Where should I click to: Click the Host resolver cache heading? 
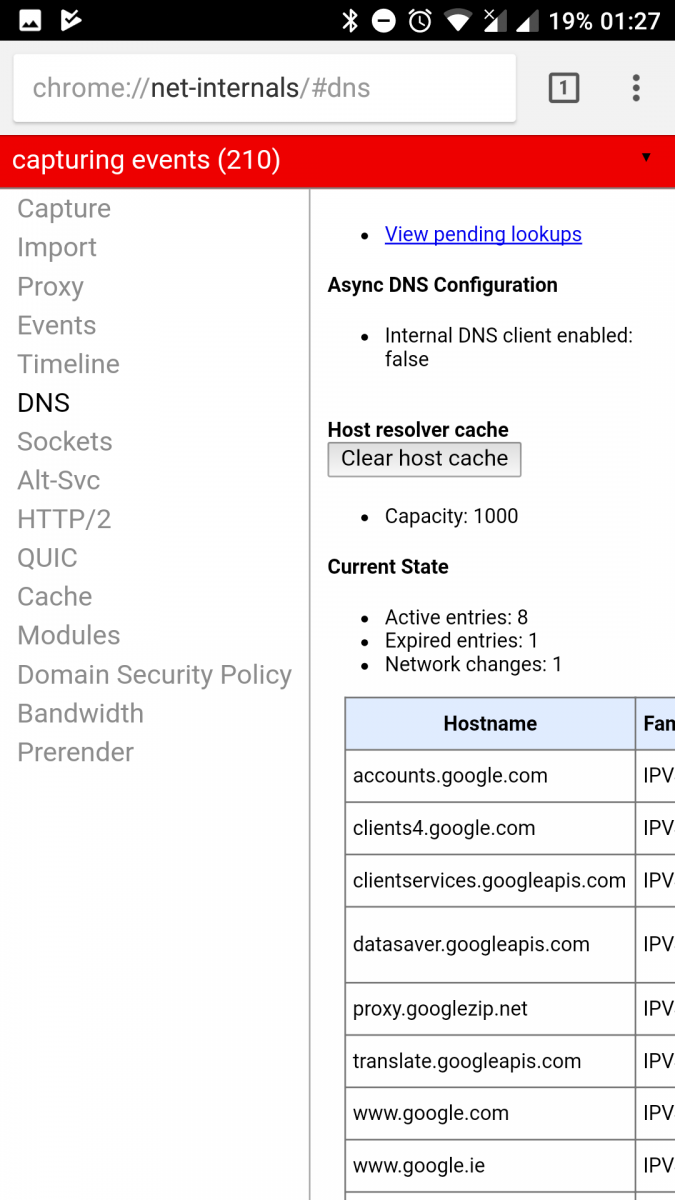coord(418,430)
